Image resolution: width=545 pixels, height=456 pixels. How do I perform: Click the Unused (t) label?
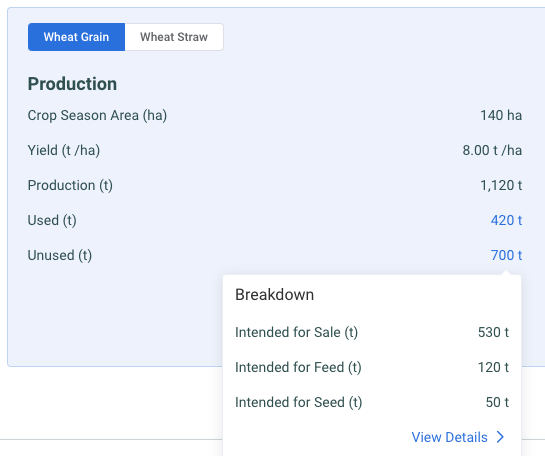pyautogui.click(x=60, y=255)
